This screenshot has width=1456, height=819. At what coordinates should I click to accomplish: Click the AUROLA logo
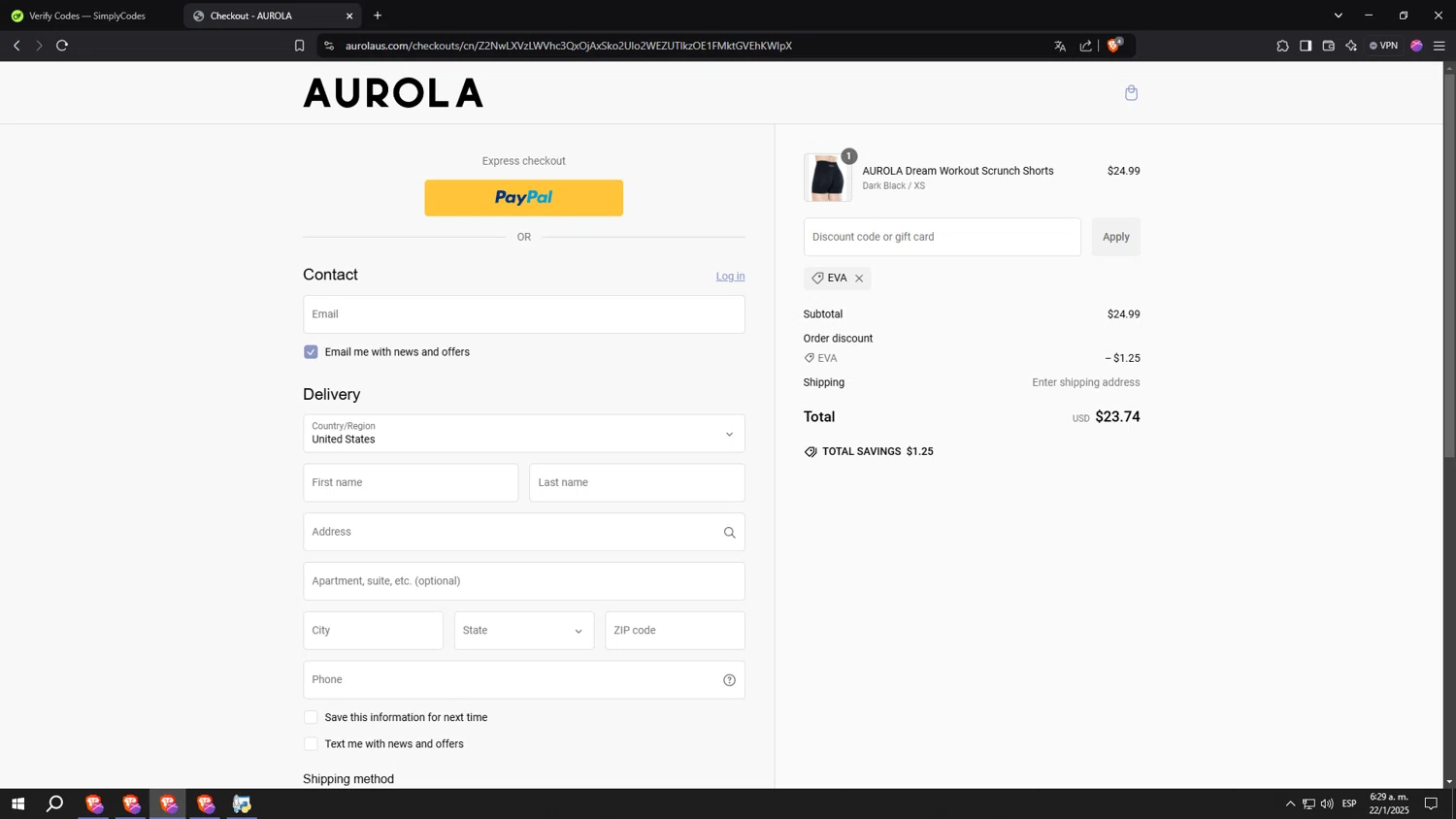tap(393, 93)
